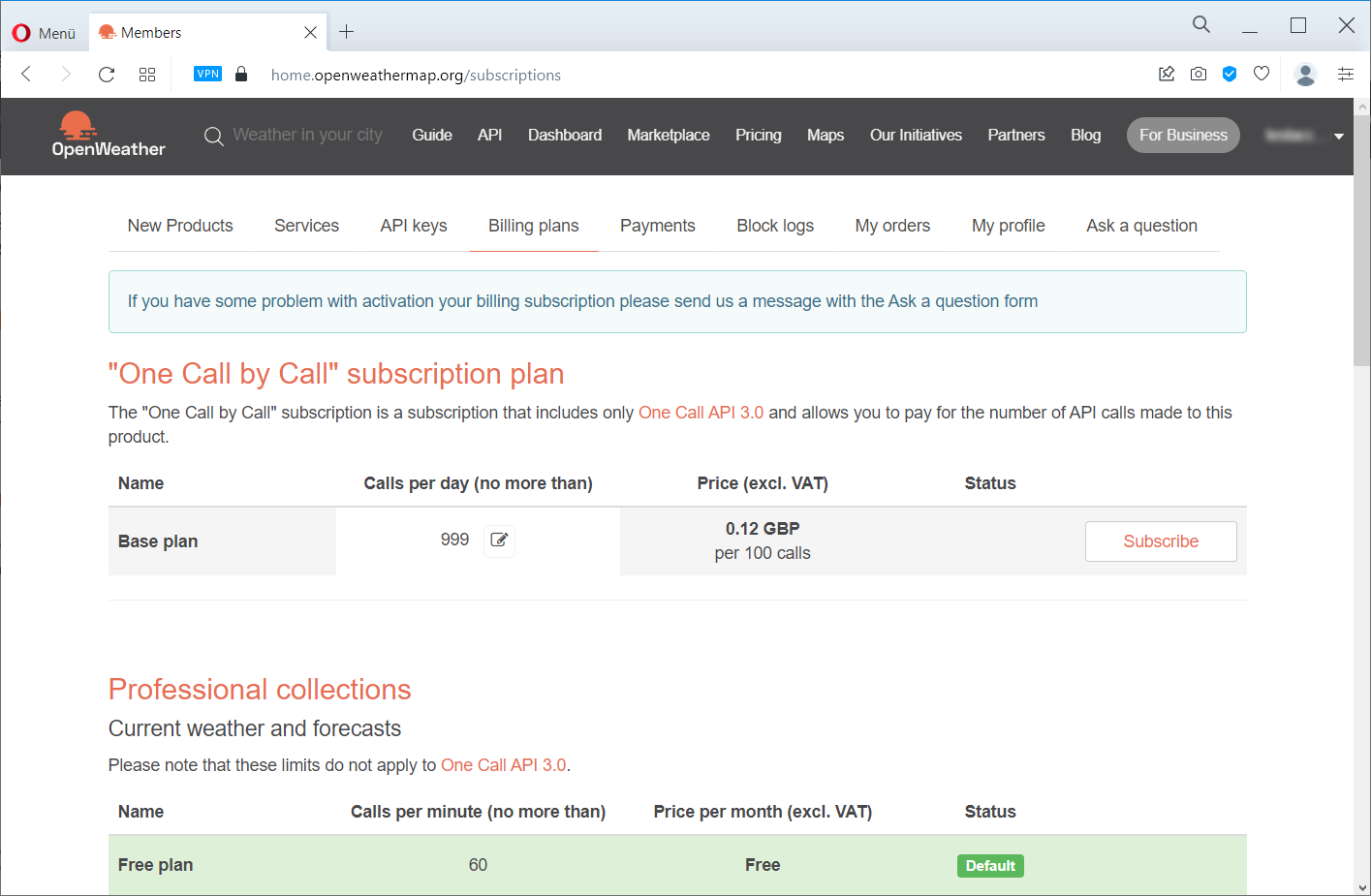Click the Base plan name cell
Viewport: 1371px width, 896px height.
222,541
